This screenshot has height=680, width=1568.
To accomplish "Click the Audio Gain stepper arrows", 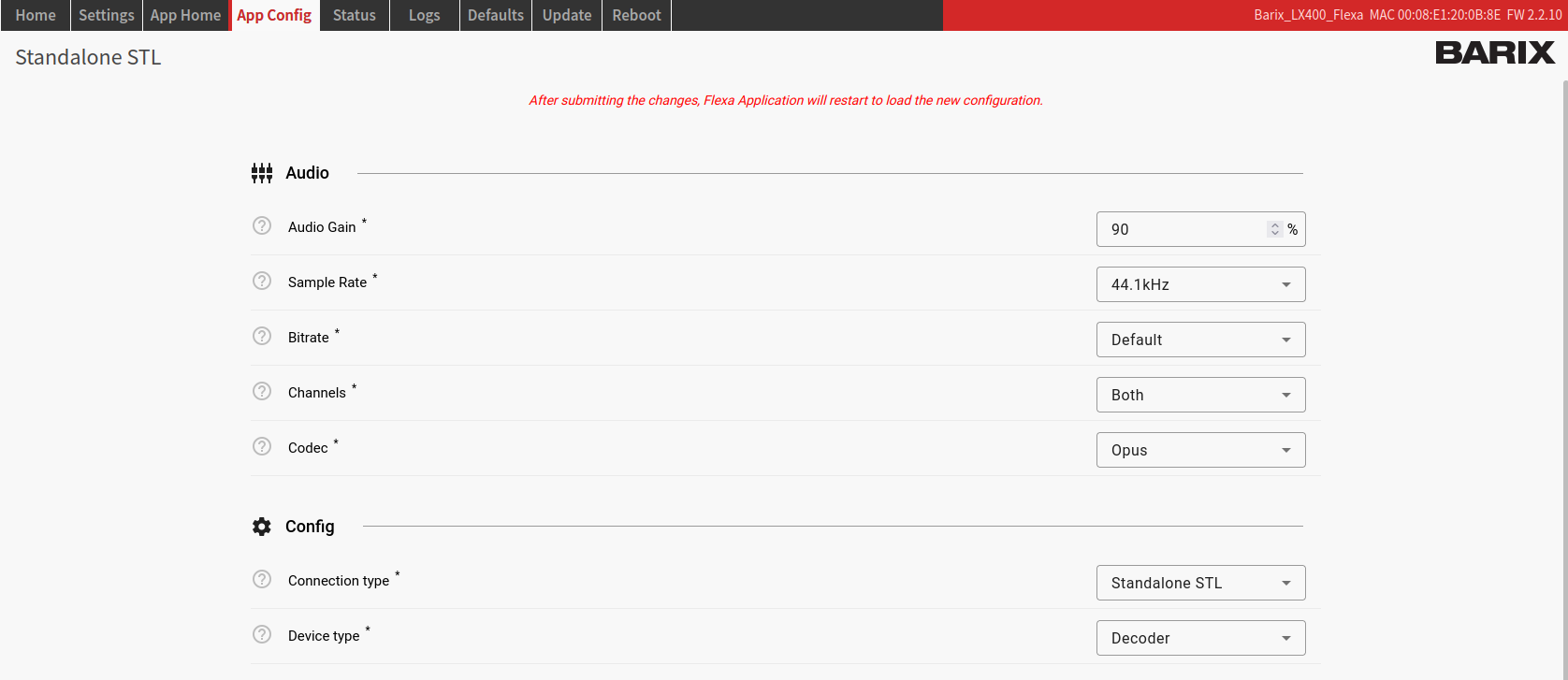I will click(1274, 229).
